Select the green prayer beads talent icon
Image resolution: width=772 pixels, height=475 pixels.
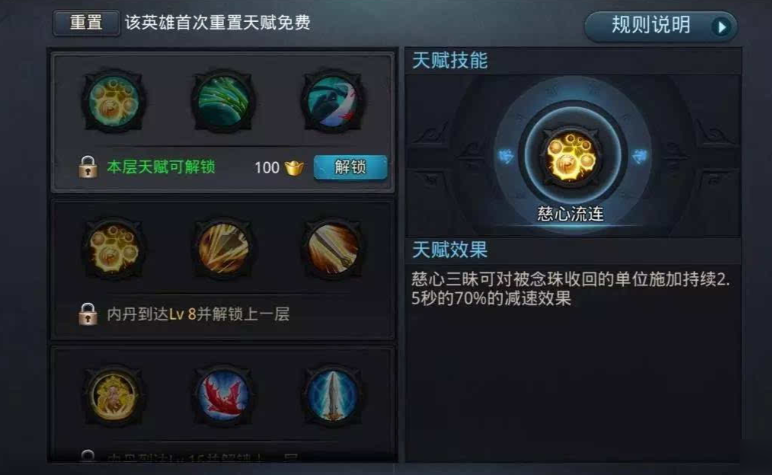[114, 101]
